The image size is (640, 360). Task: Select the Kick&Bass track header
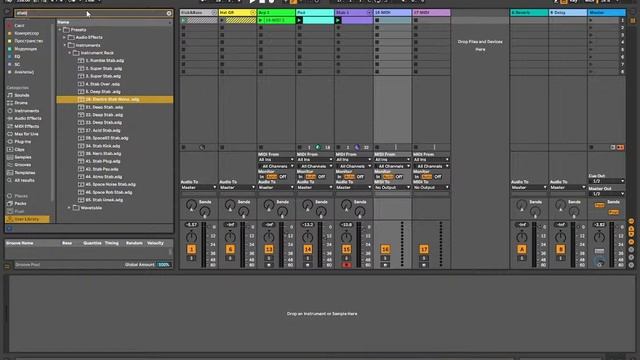pyautogui.click(x=198, y=13)
